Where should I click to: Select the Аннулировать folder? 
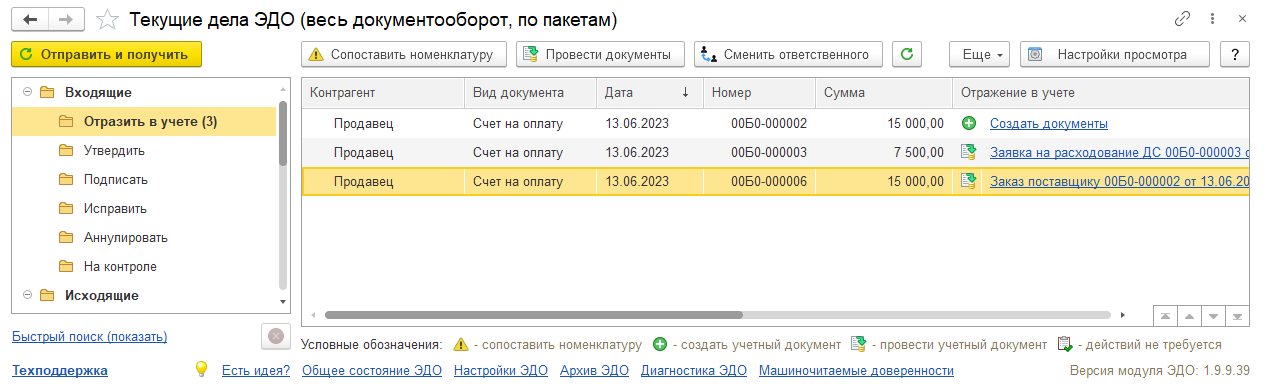pos(126,238)
